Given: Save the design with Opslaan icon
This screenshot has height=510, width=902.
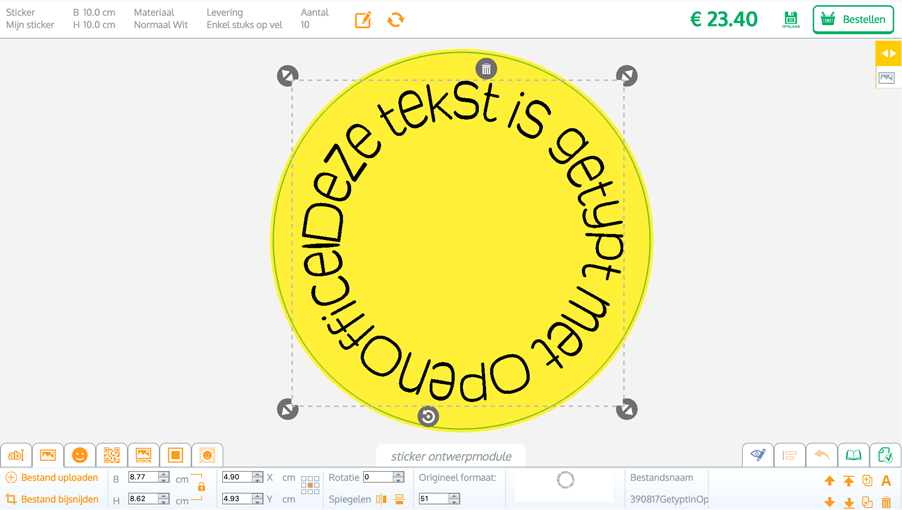Looking at the screenshot, I should pos(791,20).
